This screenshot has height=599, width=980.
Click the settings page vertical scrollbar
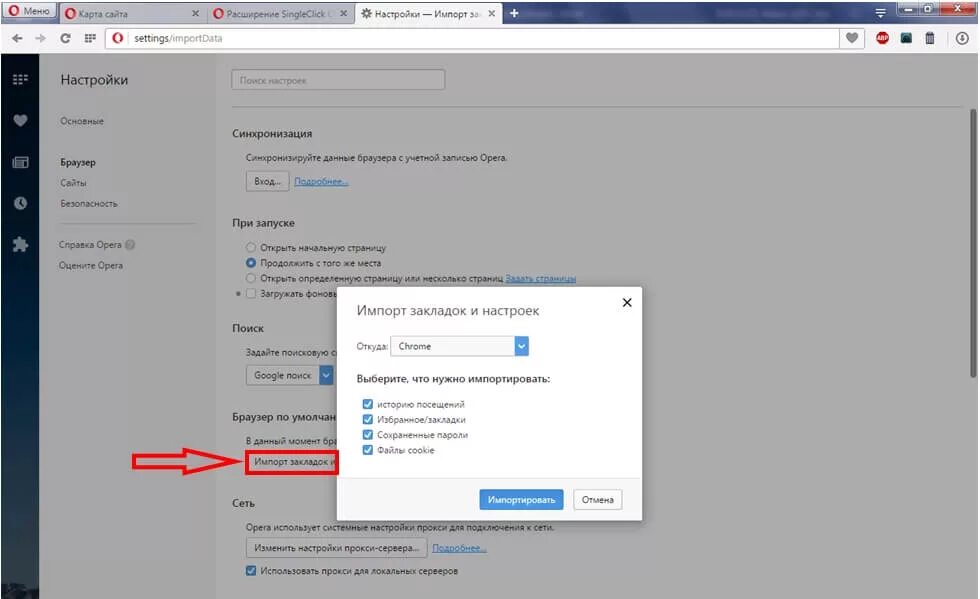point(973,243)
